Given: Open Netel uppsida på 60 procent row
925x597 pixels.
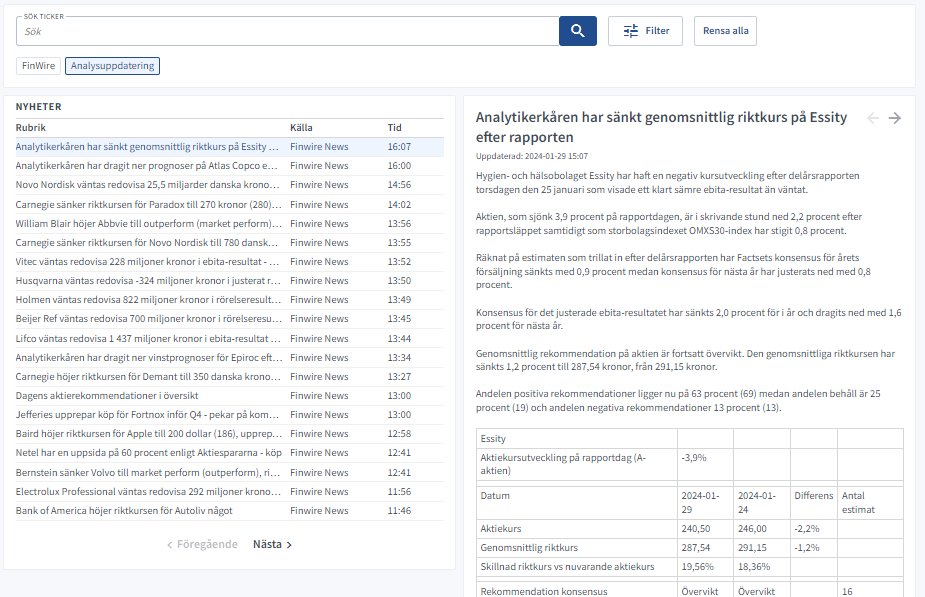Looking at the screenshot, I should 229,452.
